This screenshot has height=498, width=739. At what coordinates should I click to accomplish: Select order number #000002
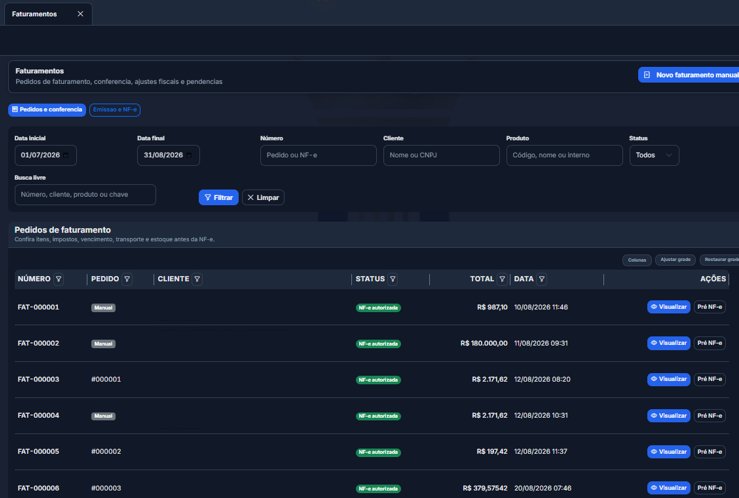click(106, 451)
